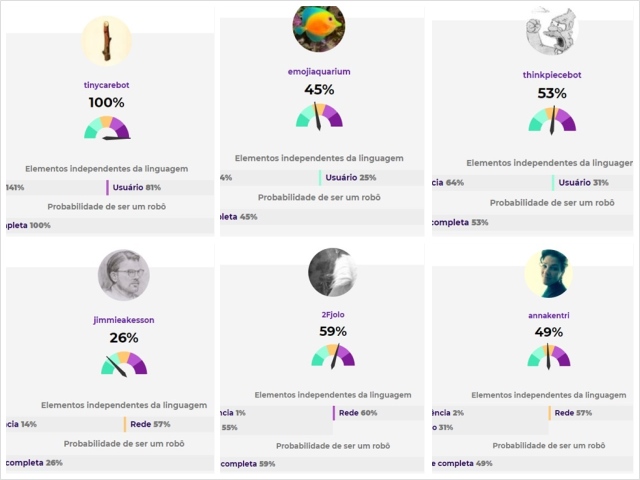The height and width of the screenshot is (480, 640).
Task: Click the gauge icon under jimmieakesson's 26%
Action: [x=123, y=363]
